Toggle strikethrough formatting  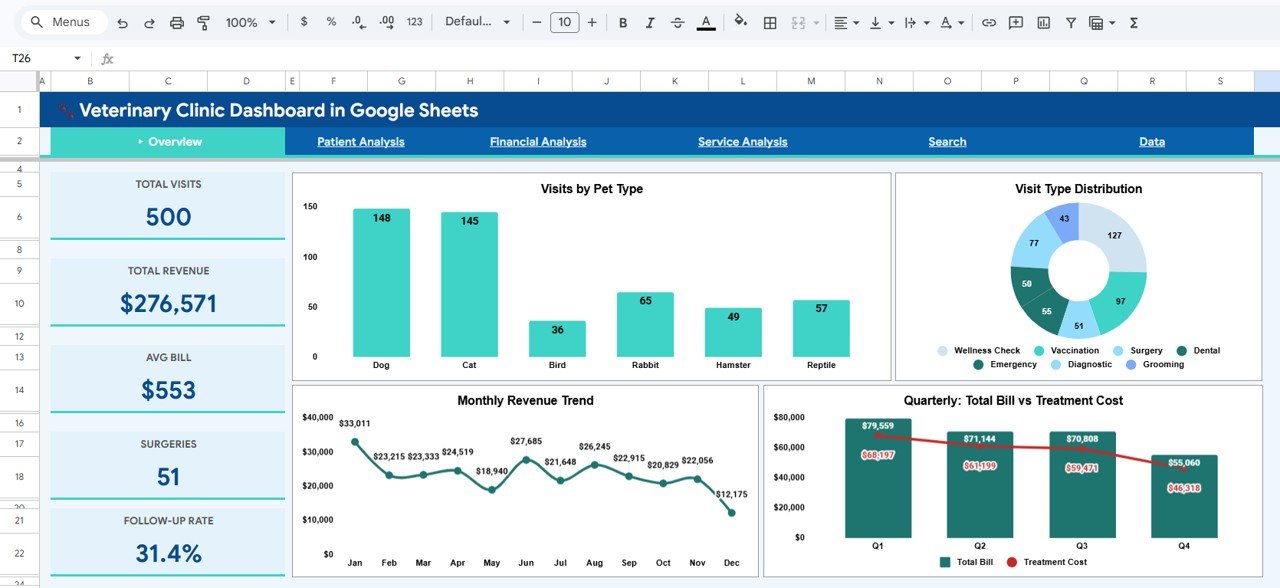coord(677,22)
